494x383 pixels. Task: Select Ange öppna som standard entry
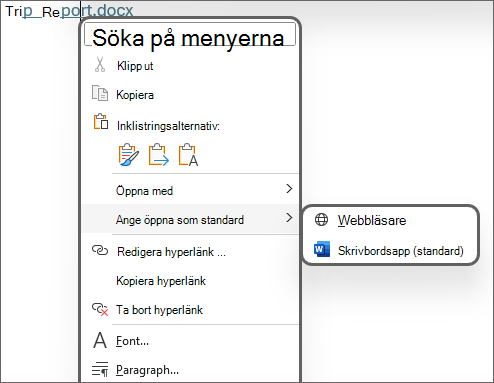click(x=190, y=219)
